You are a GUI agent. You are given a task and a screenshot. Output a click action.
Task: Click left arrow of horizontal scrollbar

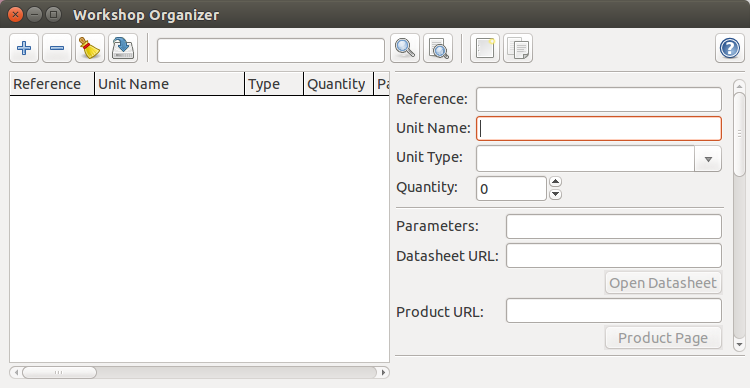point(16,372)
